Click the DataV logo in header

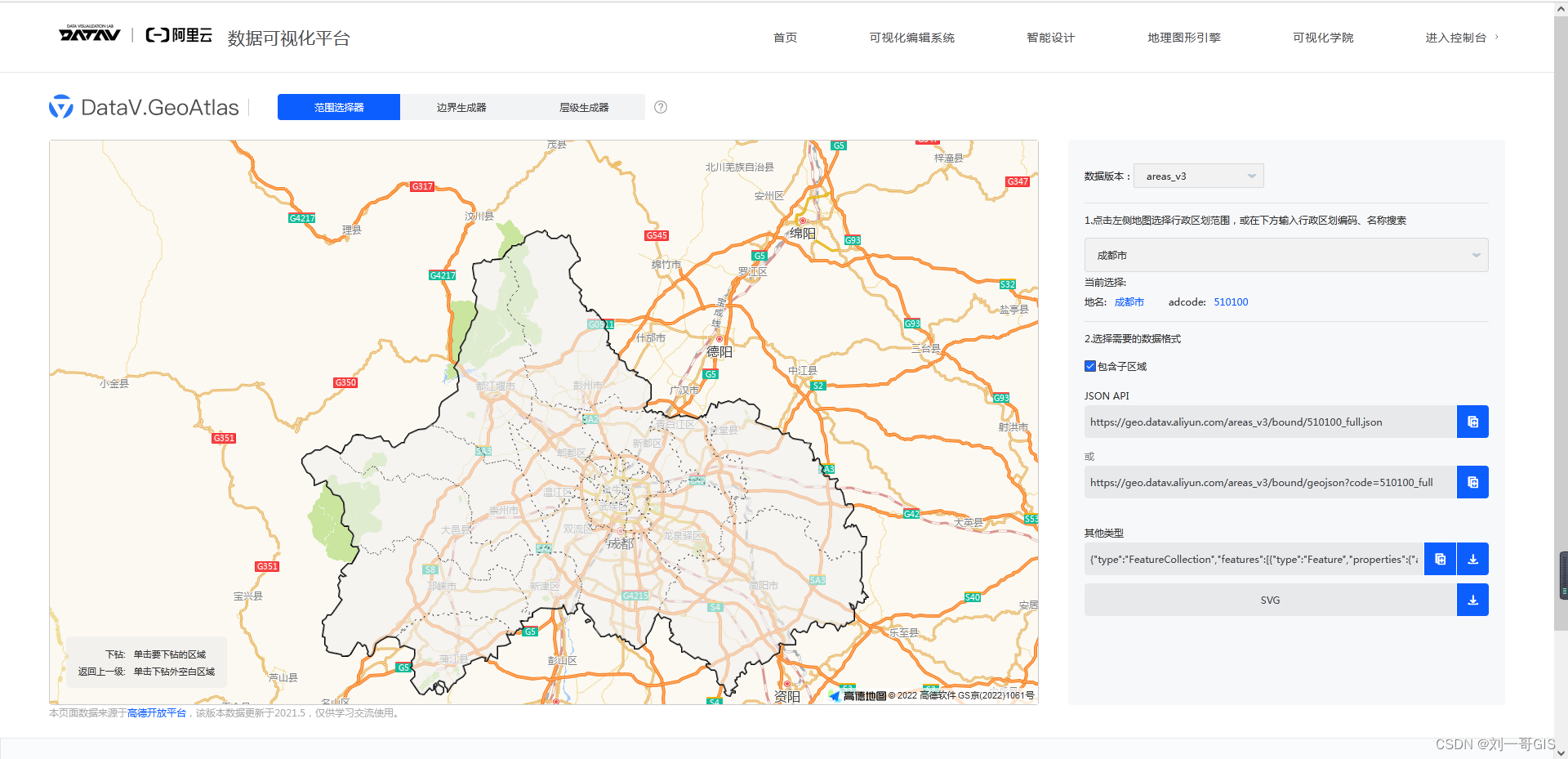click(90, 33)
